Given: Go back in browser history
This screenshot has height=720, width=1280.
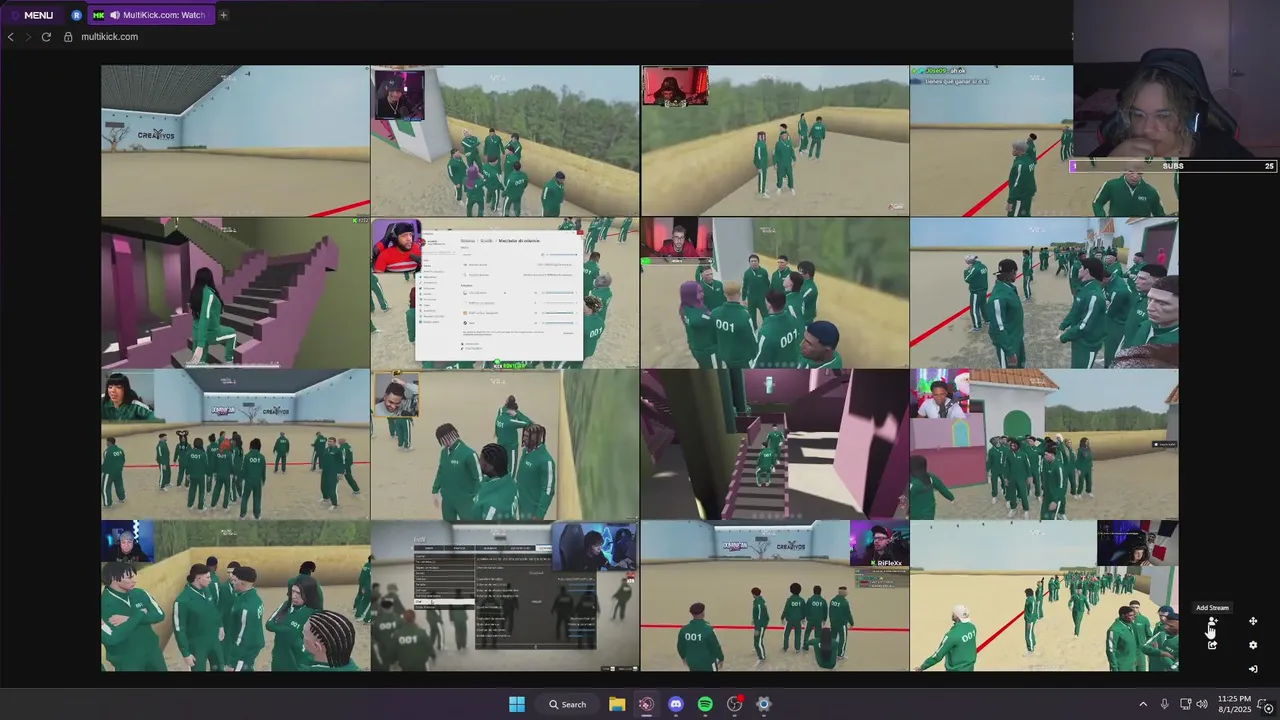Looking at the screenshot, I should [x=11, y=37].
